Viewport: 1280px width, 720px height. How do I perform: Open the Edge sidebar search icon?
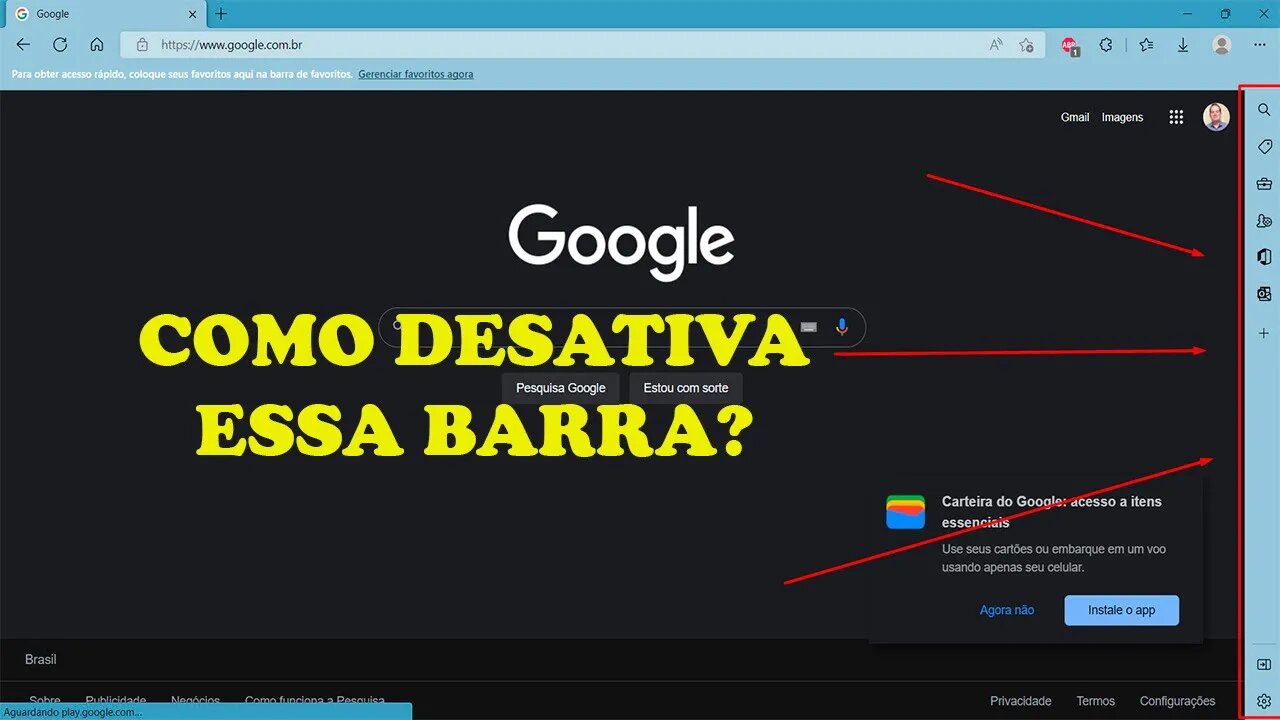tap(1264, 110)
